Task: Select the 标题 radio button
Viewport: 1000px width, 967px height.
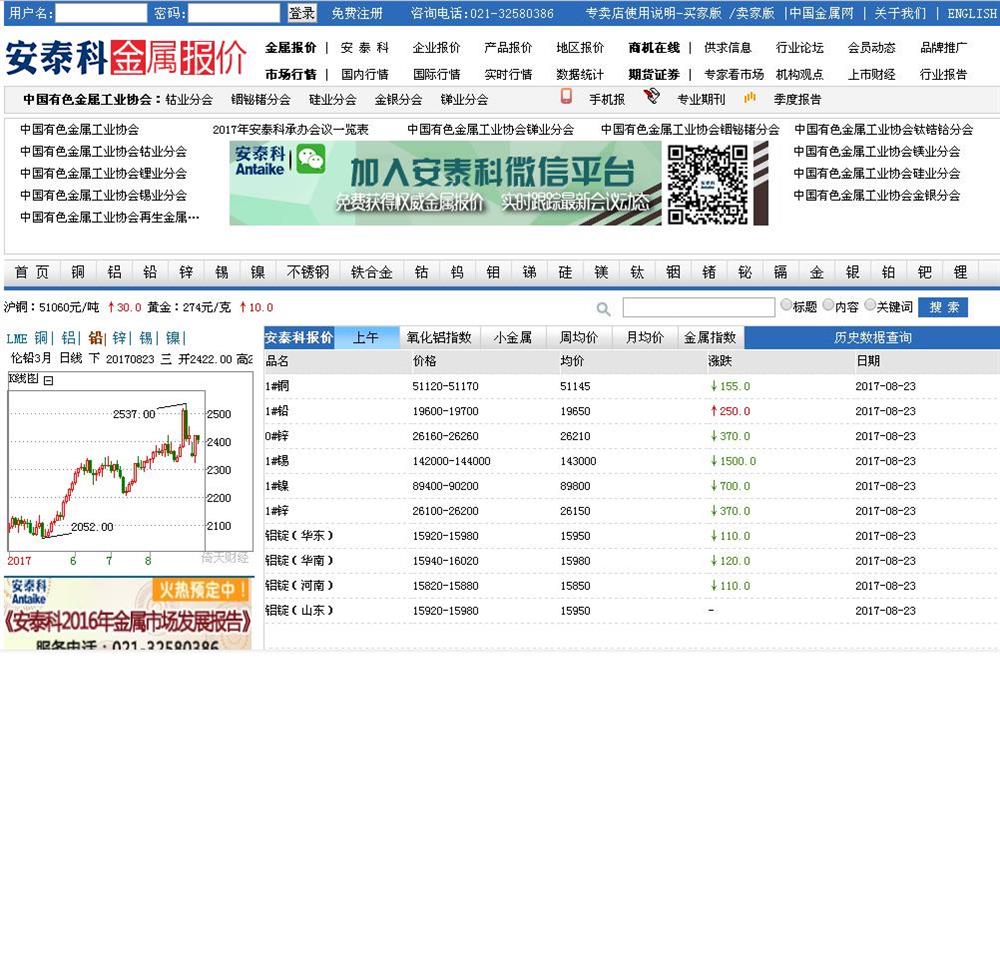Action: [x=786, y=305]
